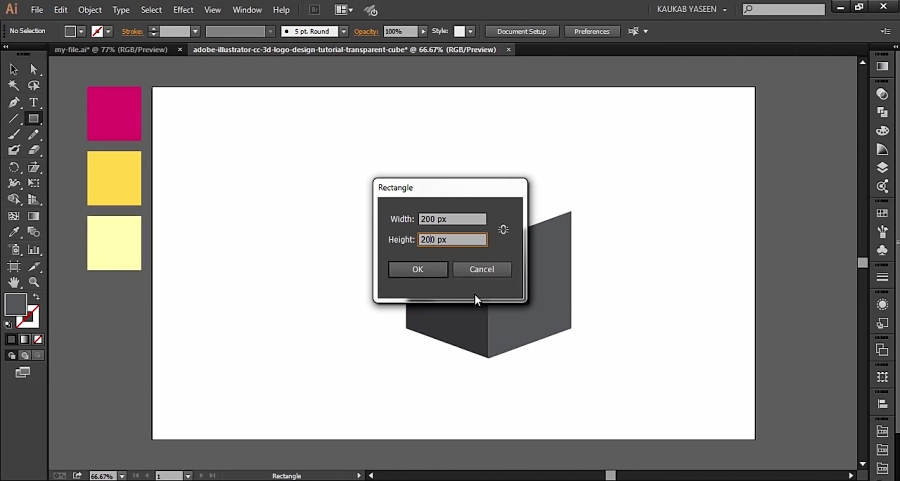Select the Paintbrush tool
Viewport: 900px width, 481px height.
pyautogui.click(x=14, y=134)
